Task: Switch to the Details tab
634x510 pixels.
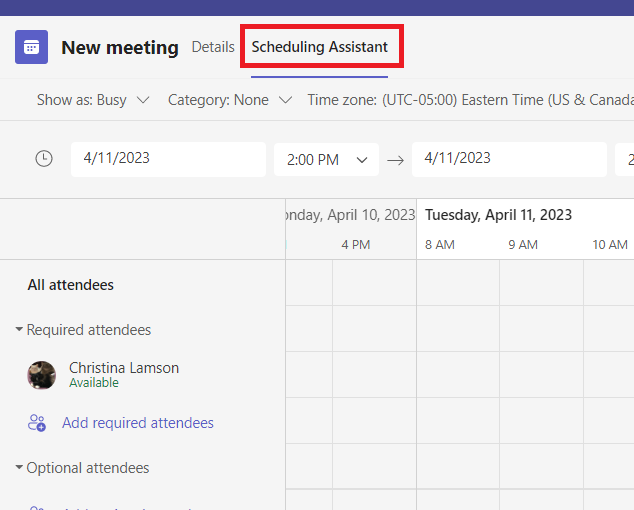Action: (x=213, y=47)
